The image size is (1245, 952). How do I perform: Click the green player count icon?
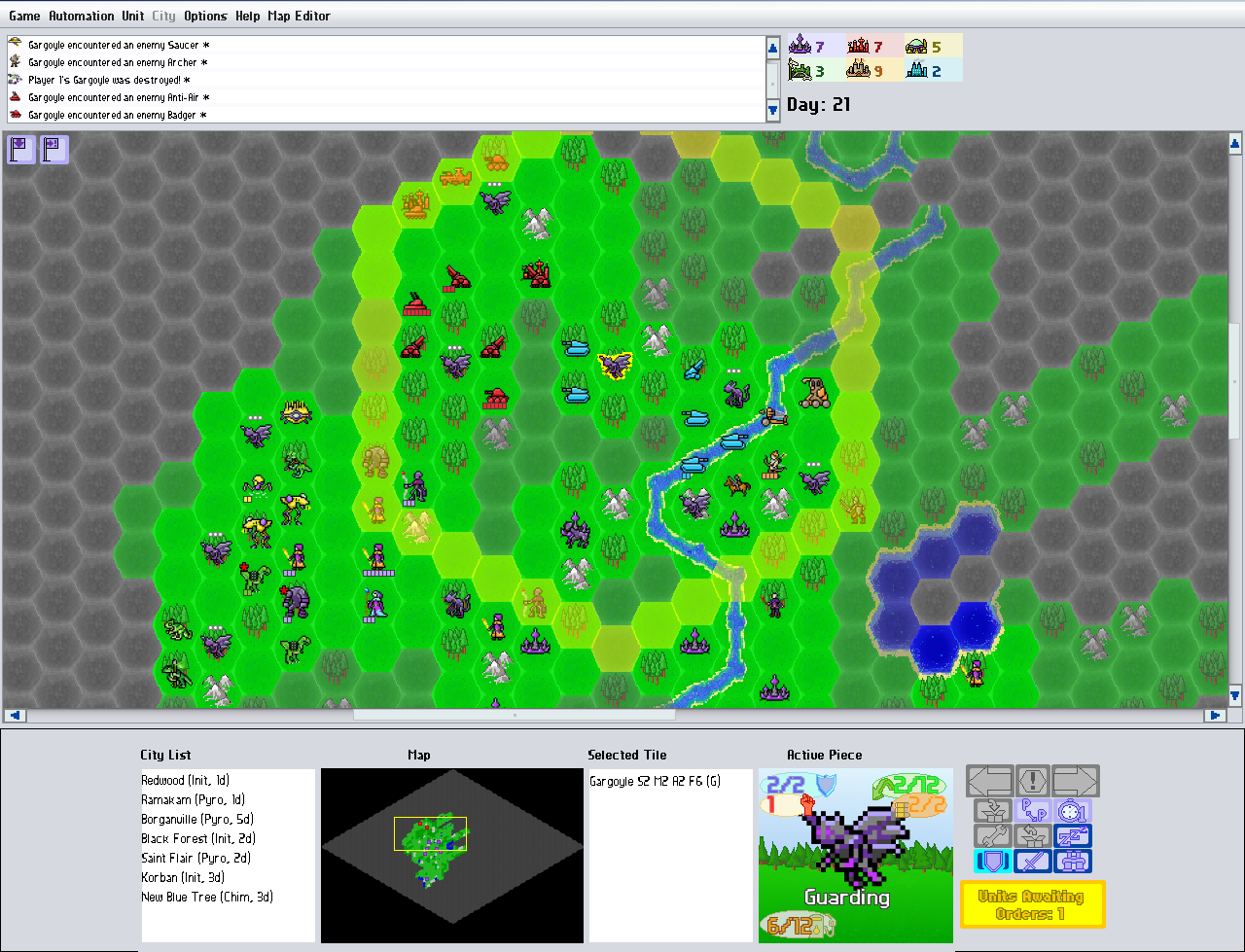[800, 70]
